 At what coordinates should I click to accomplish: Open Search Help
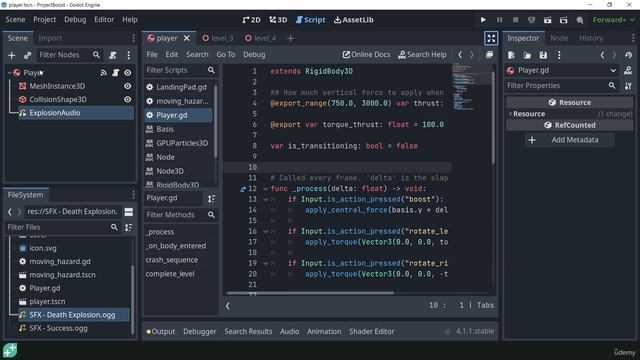tap(422, 54)
